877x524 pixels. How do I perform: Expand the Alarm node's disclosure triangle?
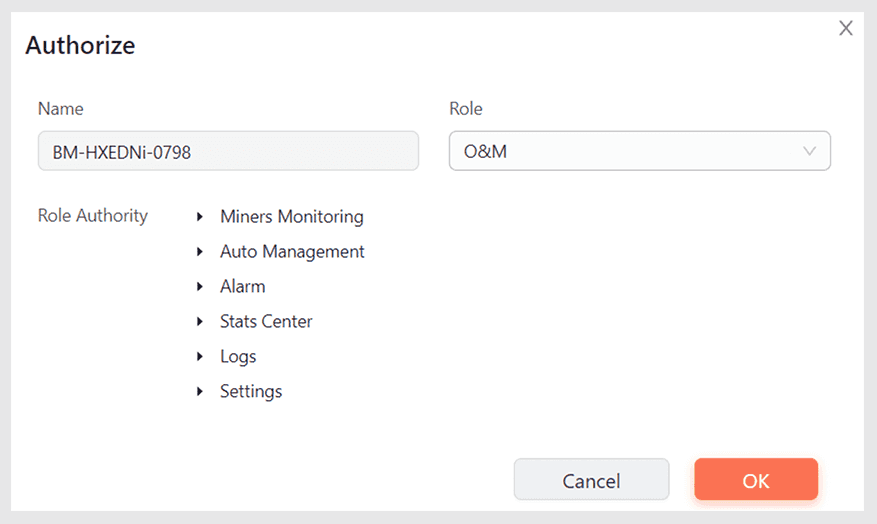(x=200, y=287)
